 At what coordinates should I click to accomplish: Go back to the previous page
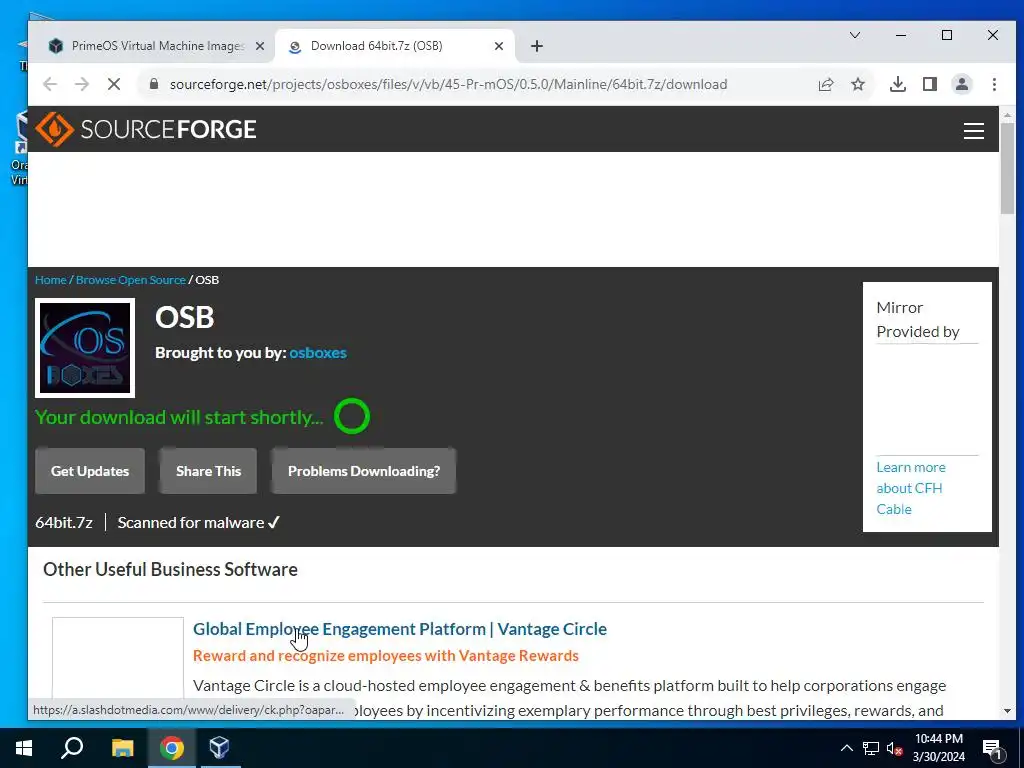pos(50,84)
